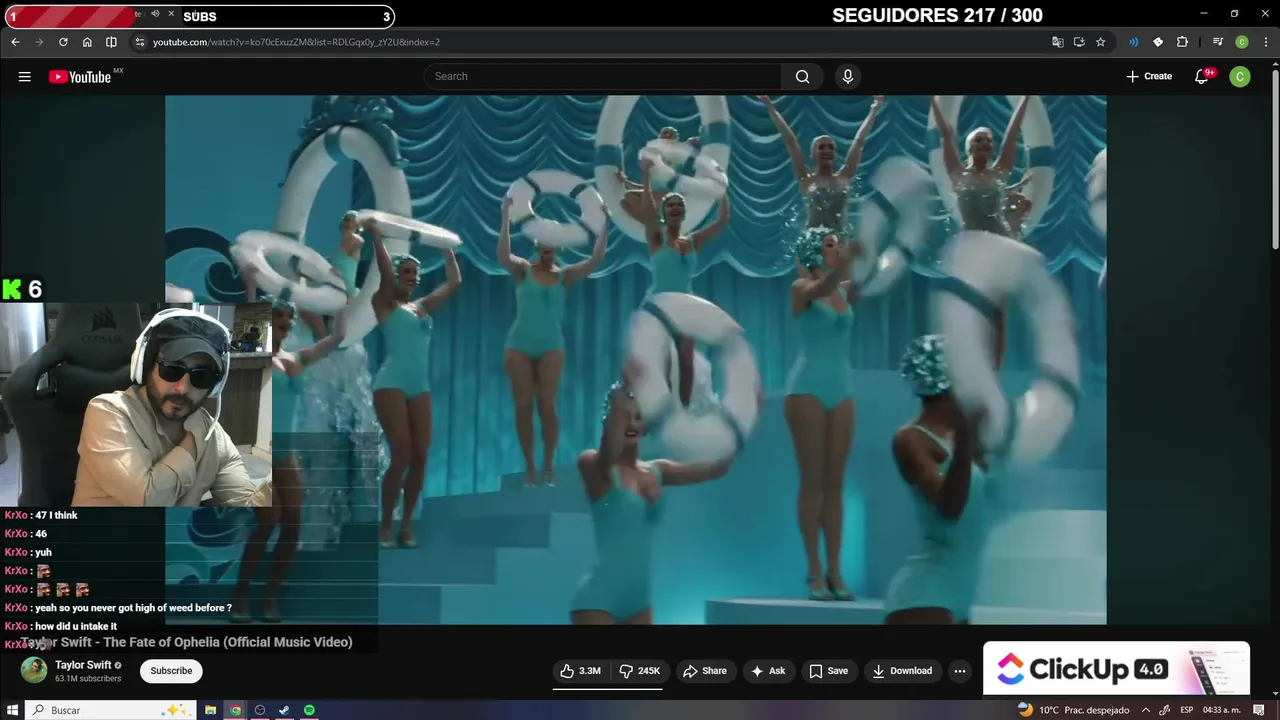Mute the tab via speaker icon
This screenshot has width=1280, height=720.
pos(155,14)
